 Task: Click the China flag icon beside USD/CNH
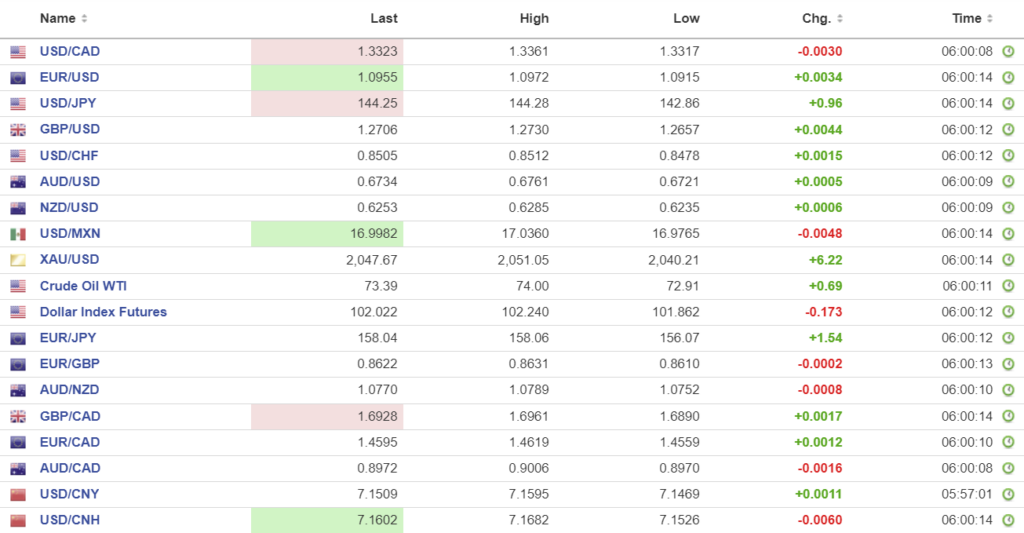point(18,520)
